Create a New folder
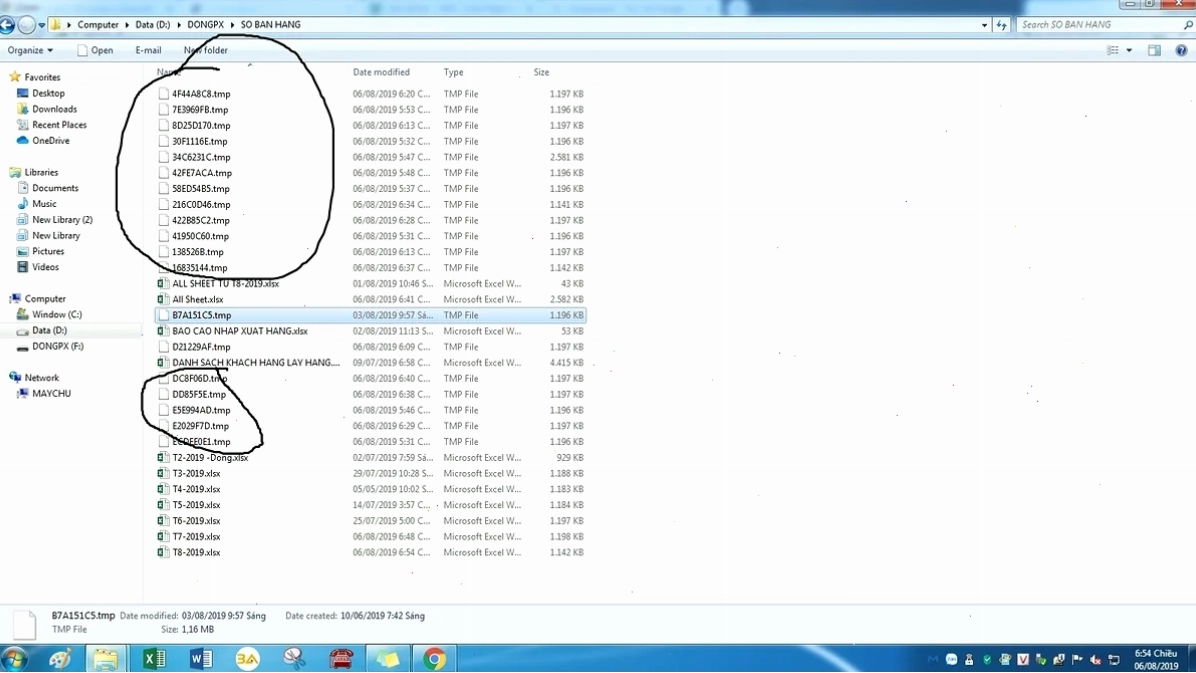The width and height of the screenshot is (1196, 673). click(205, 50)
